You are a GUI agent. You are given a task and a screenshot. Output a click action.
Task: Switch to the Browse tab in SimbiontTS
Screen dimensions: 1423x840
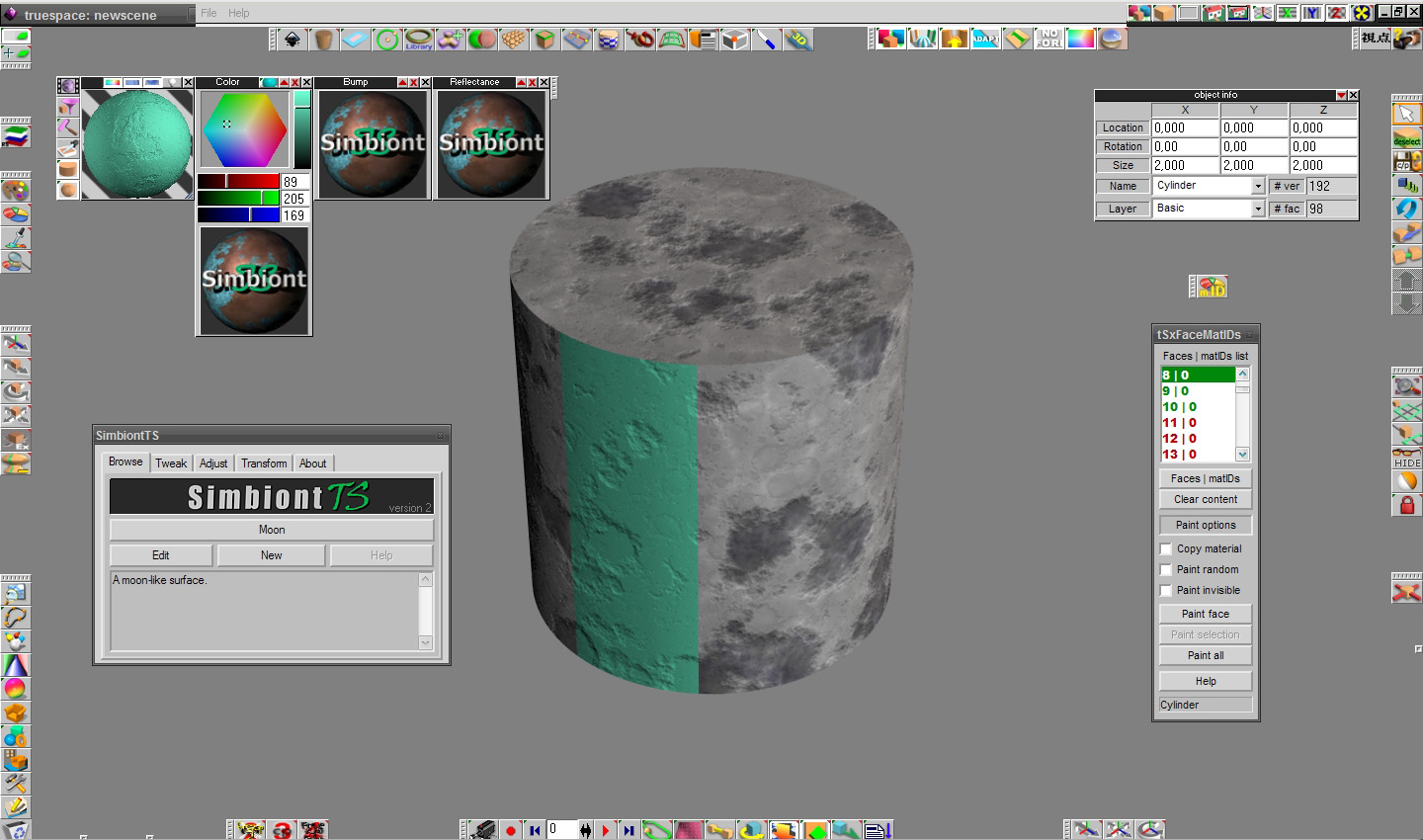click(x=126, y=462)
